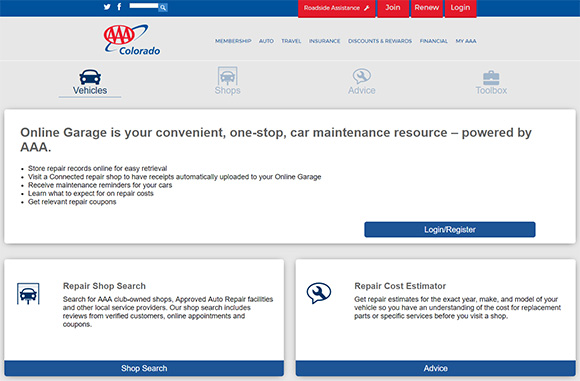
Task: Select the Toolbox briefcase icon
Action: coord(491,78)
